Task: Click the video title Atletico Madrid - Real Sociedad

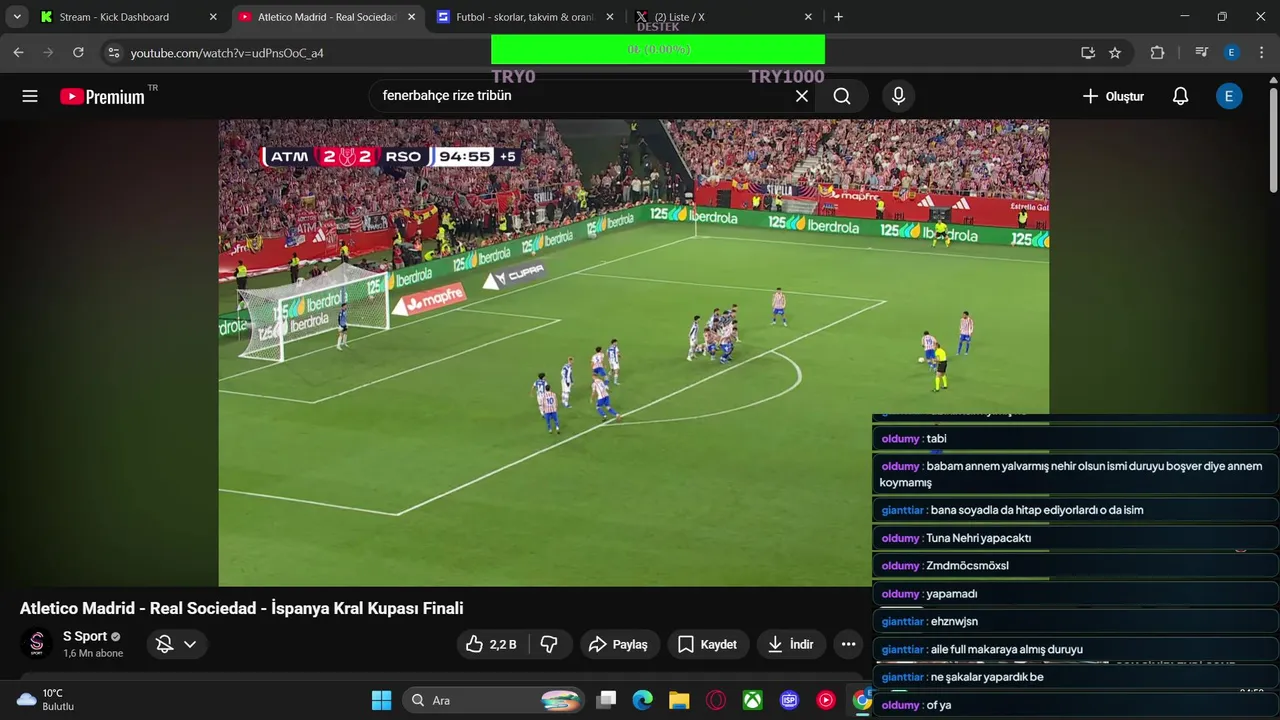Action: pos(241,608)
